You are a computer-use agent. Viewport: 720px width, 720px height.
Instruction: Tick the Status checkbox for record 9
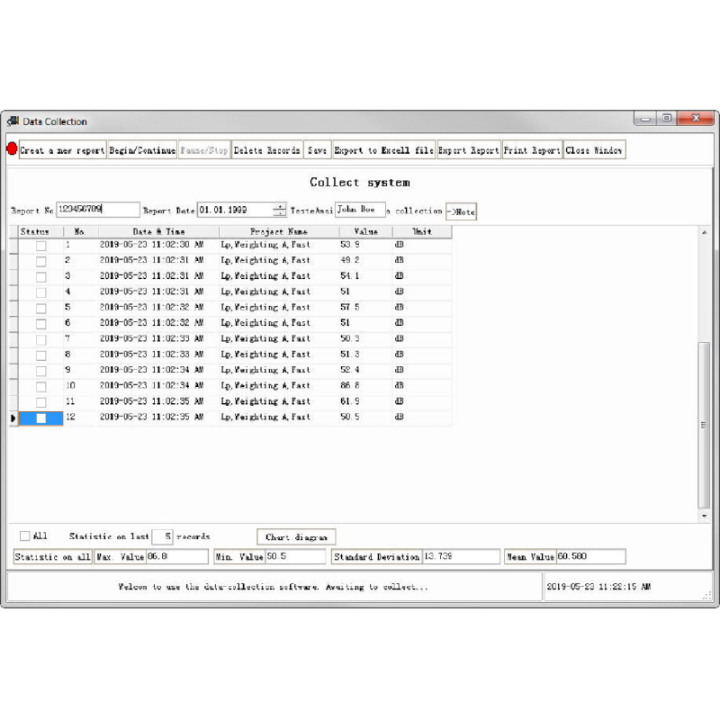click(x=41, y=371)
